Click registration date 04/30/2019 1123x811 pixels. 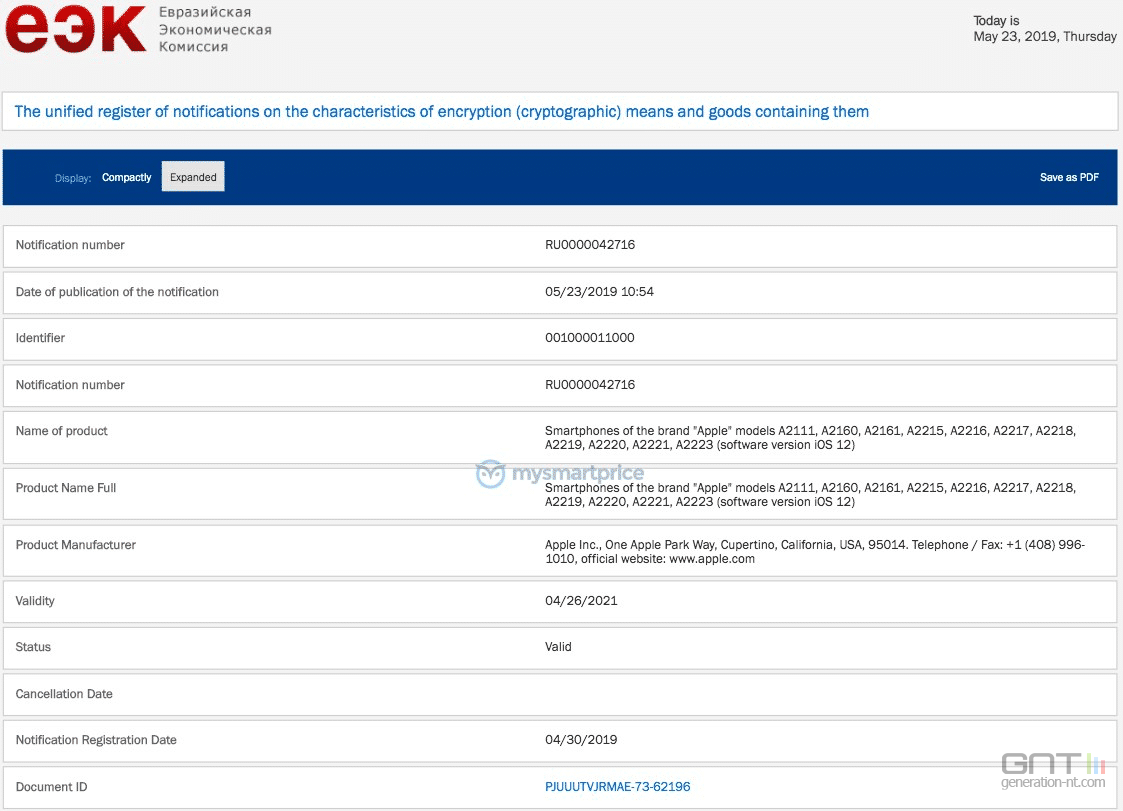click(581, 740)
